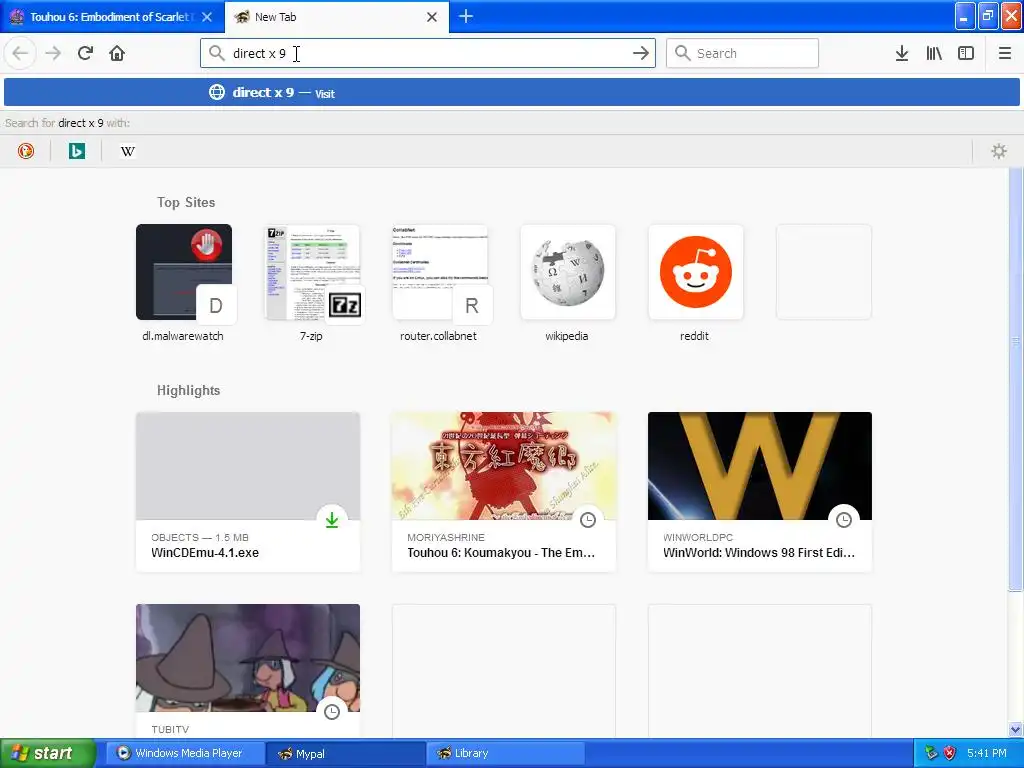This screenshot has height=768, width=1024.
Task: Click the 5:41 PM system clock
Action: pos(987,753)
